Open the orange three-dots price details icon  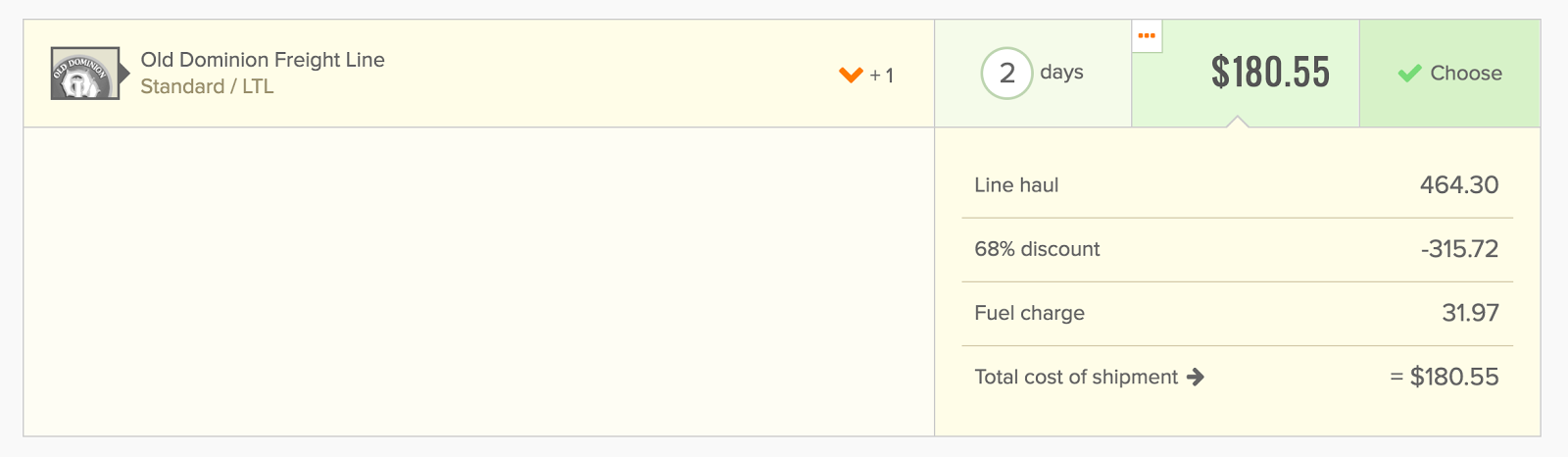pyautogui.click(x=1147, y=35)
